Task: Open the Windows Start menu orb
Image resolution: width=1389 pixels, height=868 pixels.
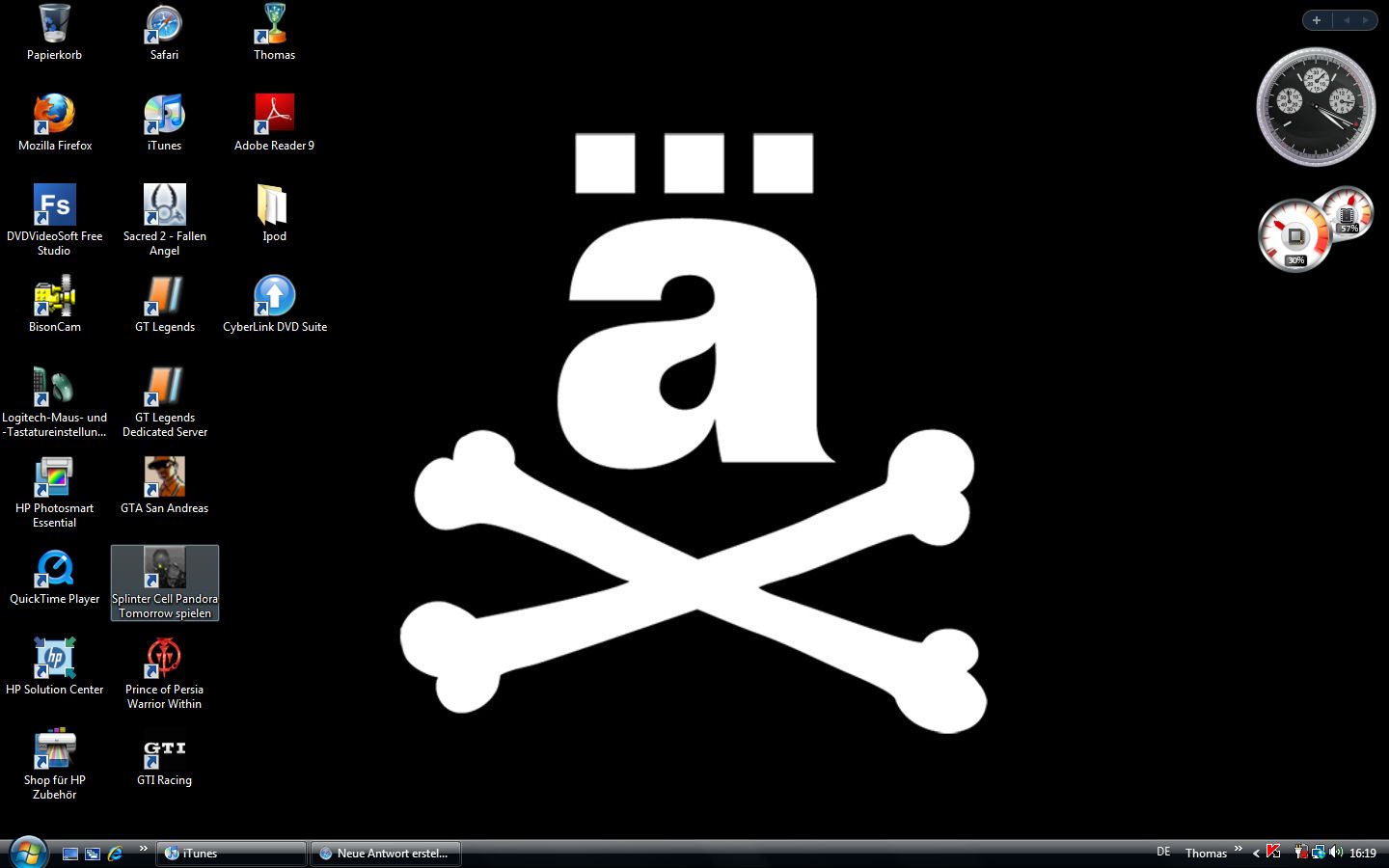Action: click(x=28, y=853)
